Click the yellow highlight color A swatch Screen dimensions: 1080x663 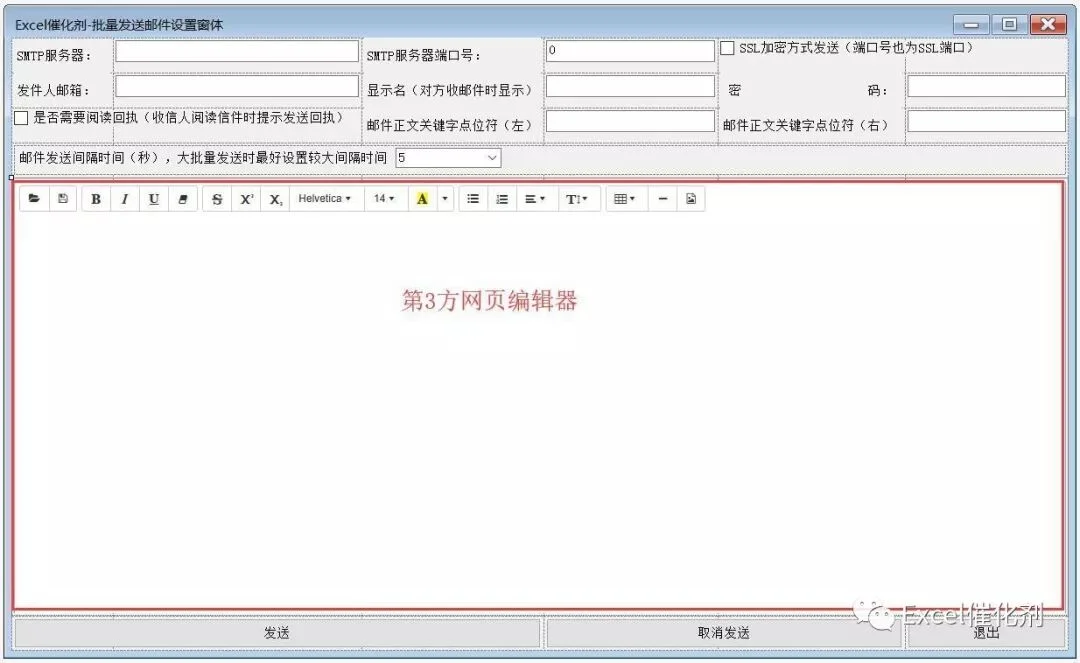tap(422, 199)
